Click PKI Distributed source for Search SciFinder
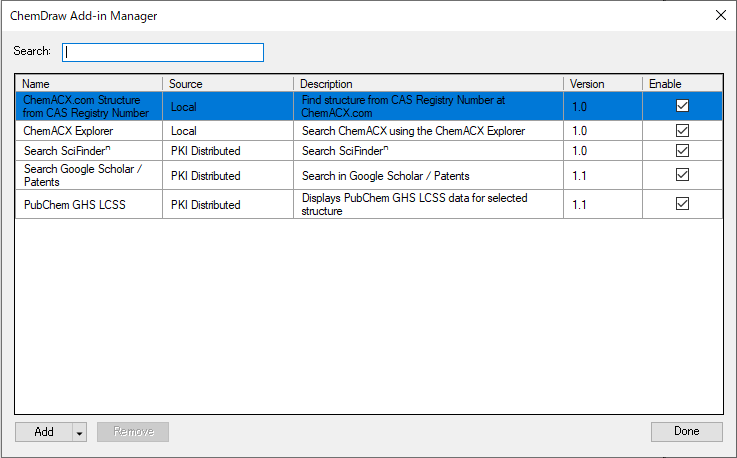The image size is (737, 458). pos(205,151)
